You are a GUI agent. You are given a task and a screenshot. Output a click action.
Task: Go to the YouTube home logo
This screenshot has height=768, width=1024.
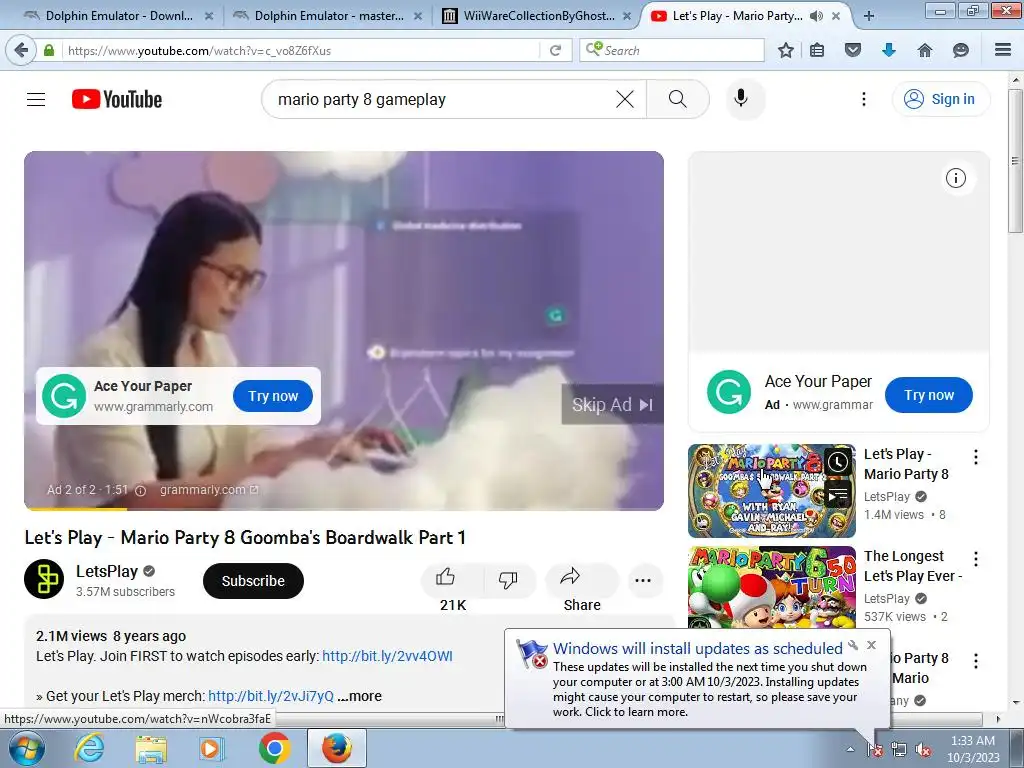(117, 99)
